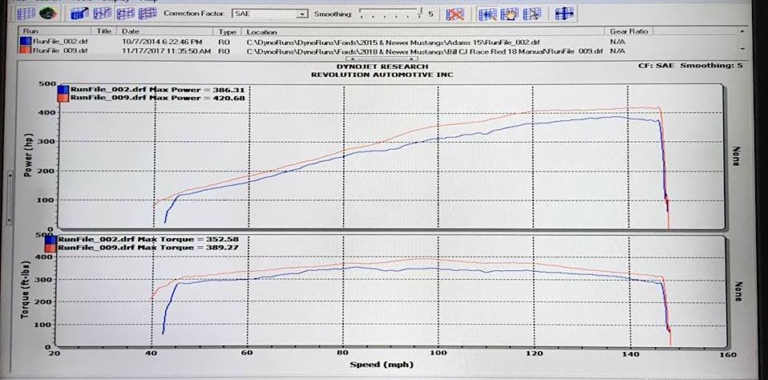Click the blue crosshair move icon

click(564, 14)
